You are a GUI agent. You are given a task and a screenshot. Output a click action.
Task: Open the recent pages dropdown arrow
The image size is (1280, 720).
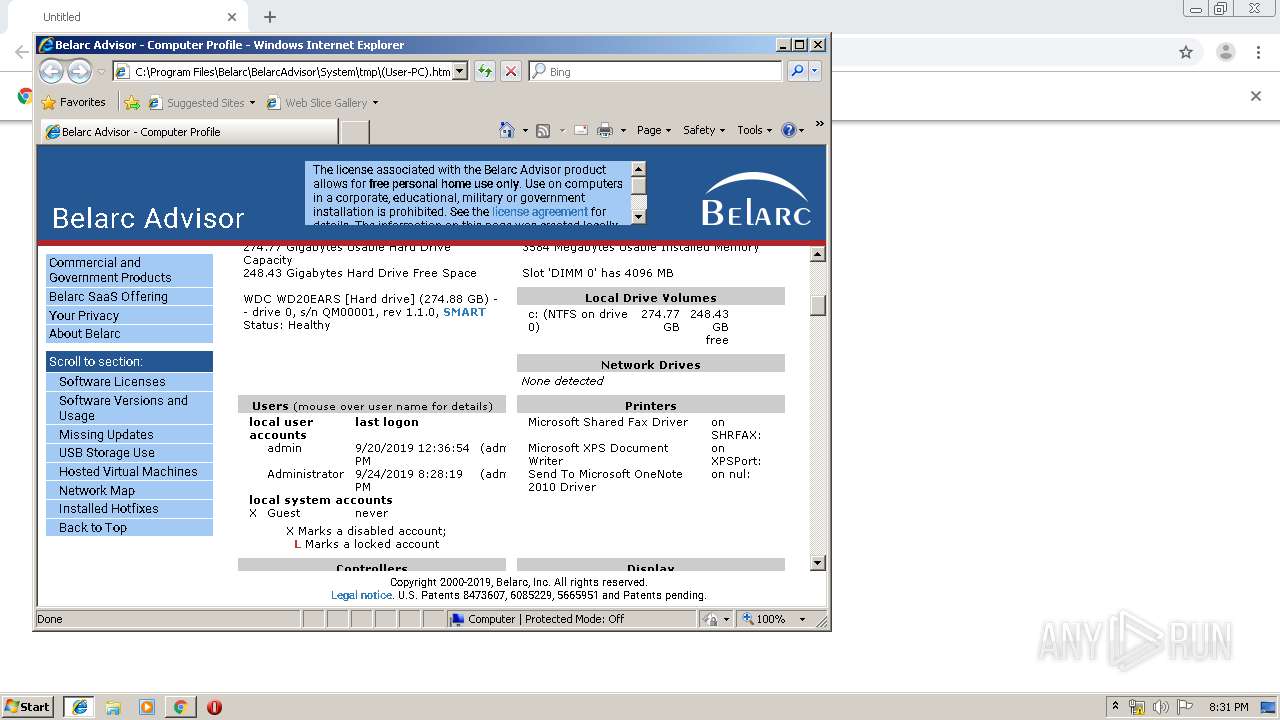101,72
